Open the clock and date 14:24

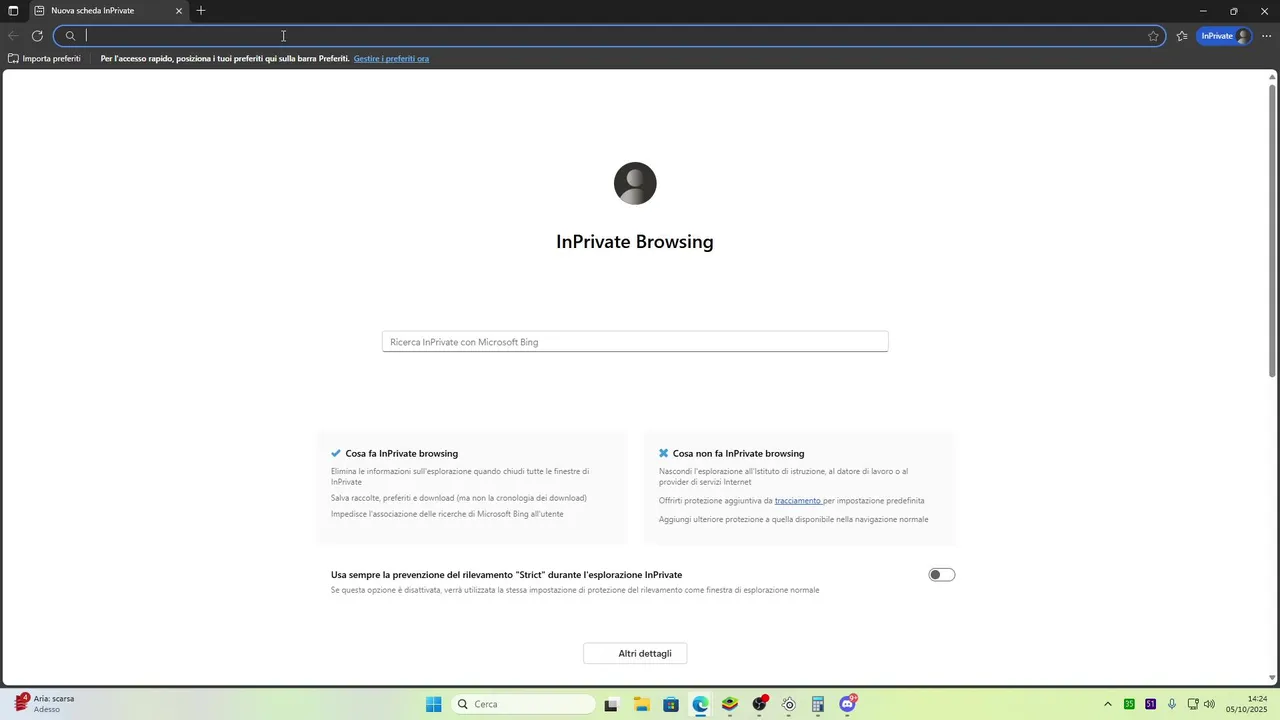tap(1248, 705)
